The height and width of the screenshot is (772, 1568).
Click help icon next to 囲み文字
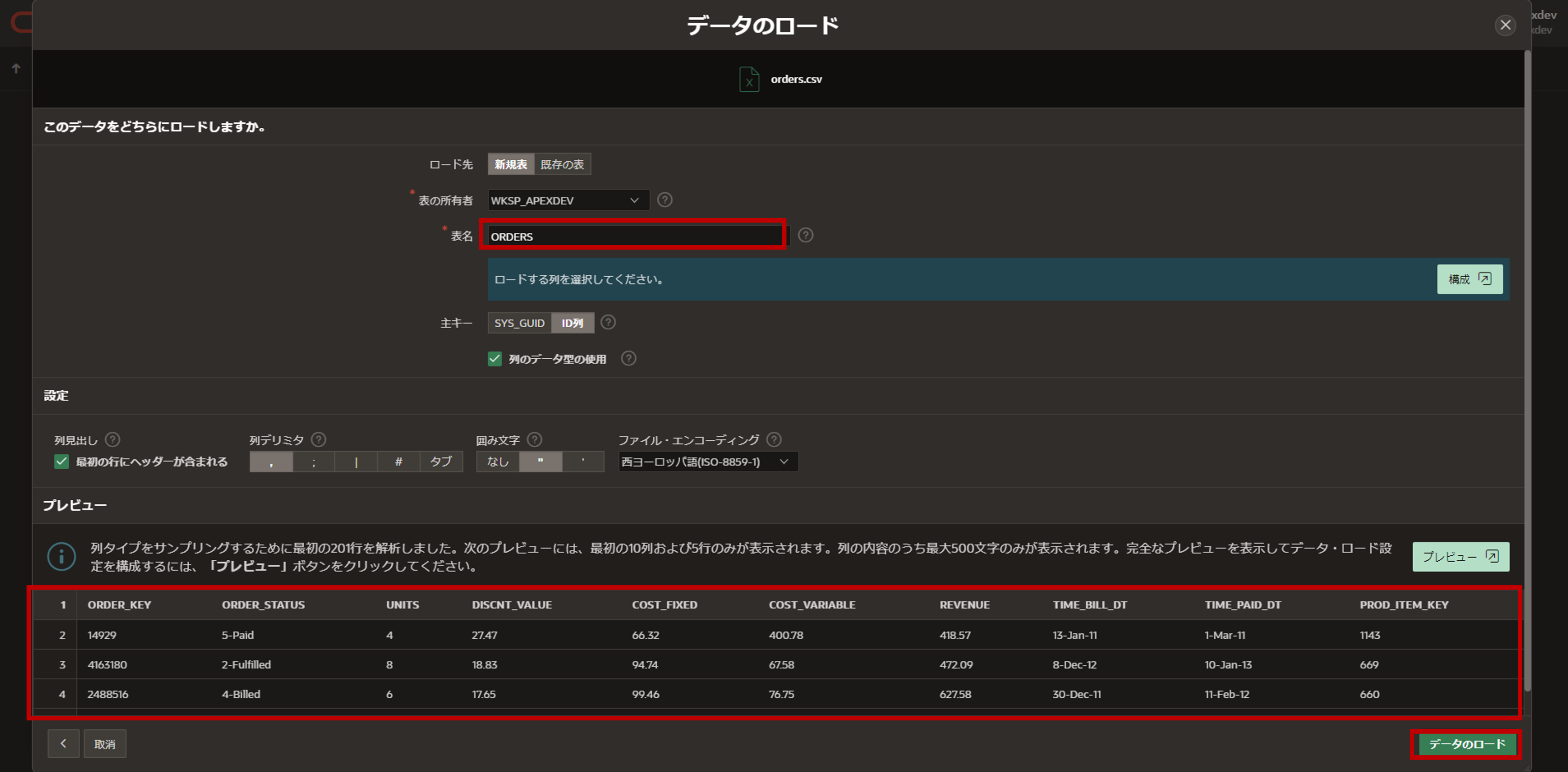pos(534,439)
